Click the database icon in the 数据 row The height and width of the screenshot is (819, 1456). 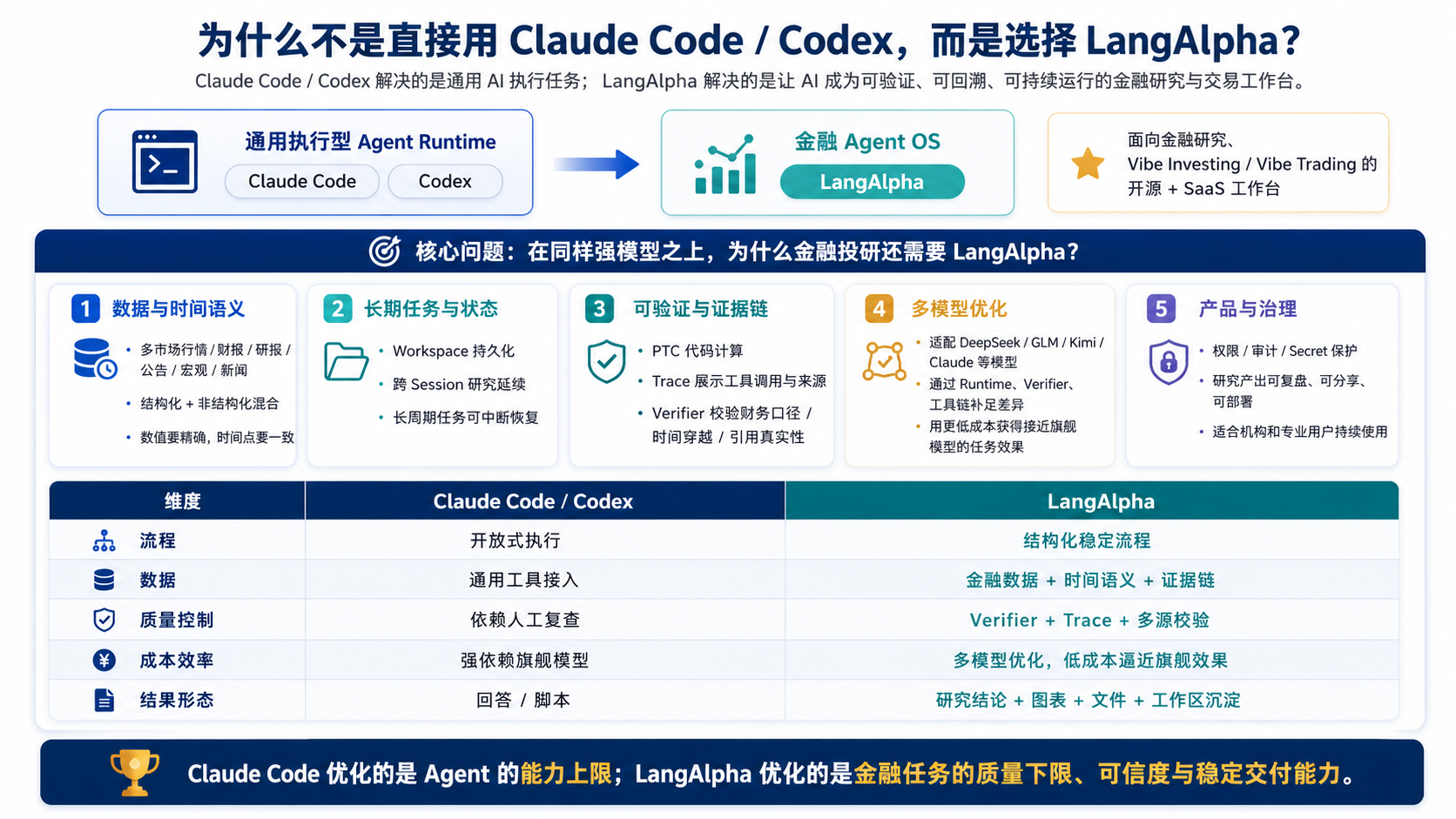pyautogui.click(x=104, y=581)
